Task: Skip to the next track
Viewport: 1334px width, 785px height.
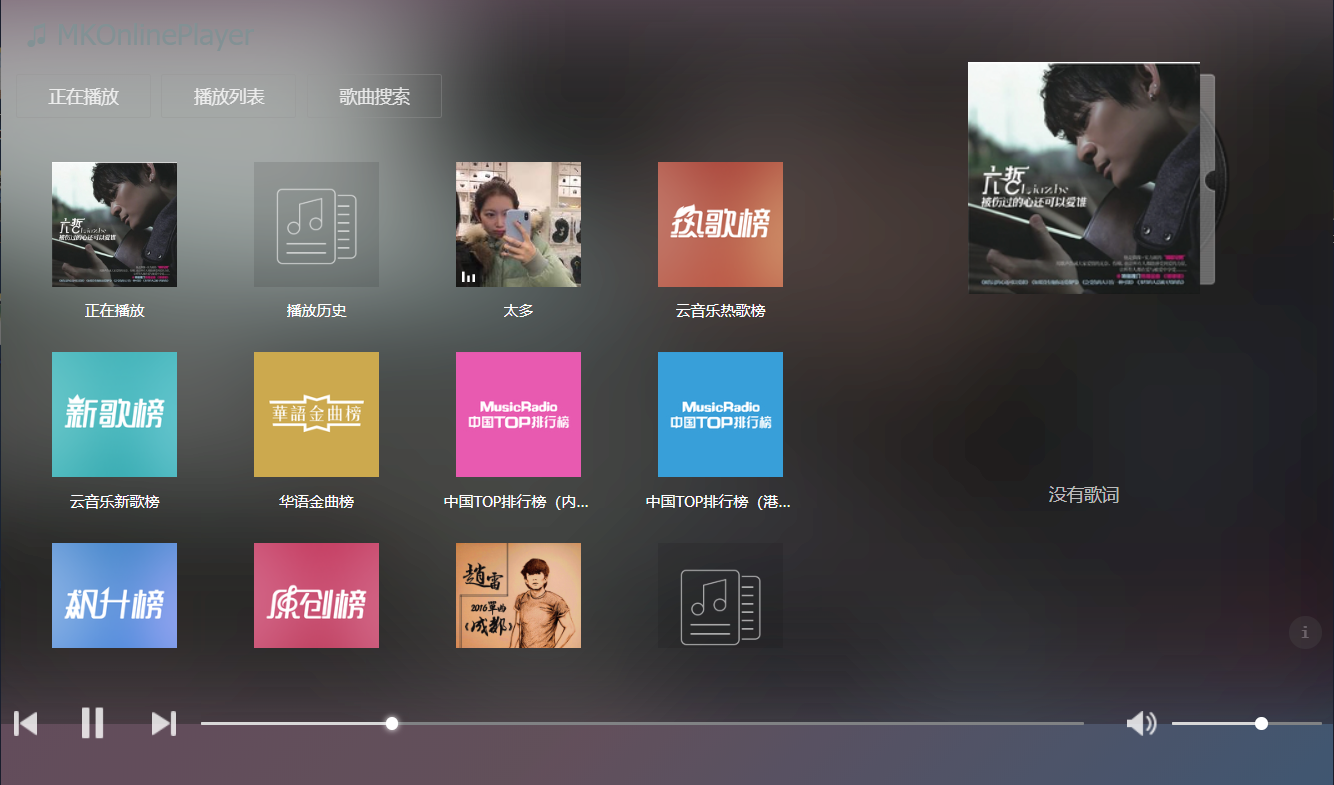Action: pyautogui.click(x=164, y=723)
